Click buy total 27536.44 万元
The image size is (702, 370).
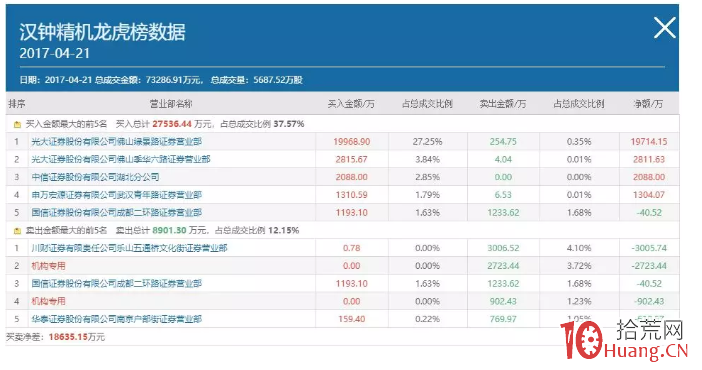click(x=183, y=124)
